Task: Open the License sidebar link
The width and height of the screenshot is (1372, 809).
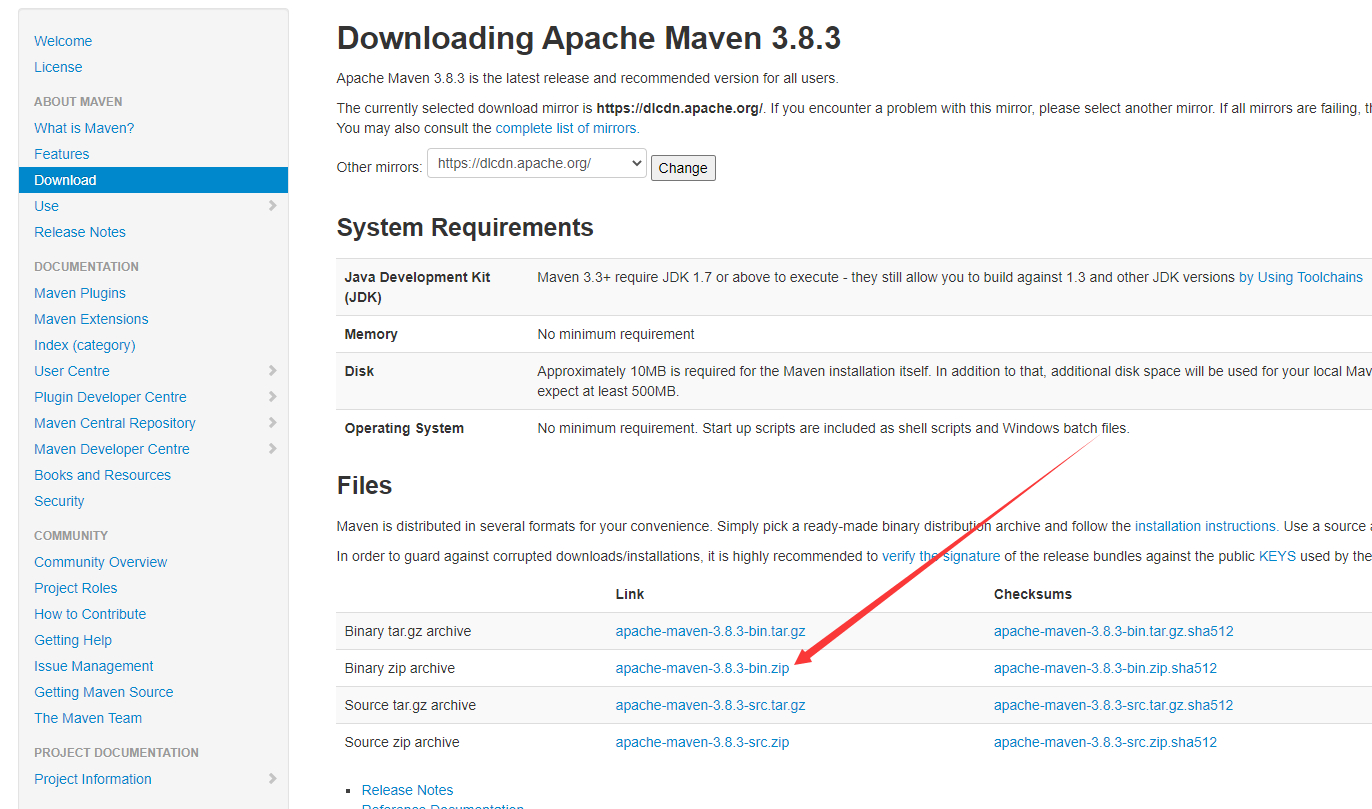Action: click(58, 67)
